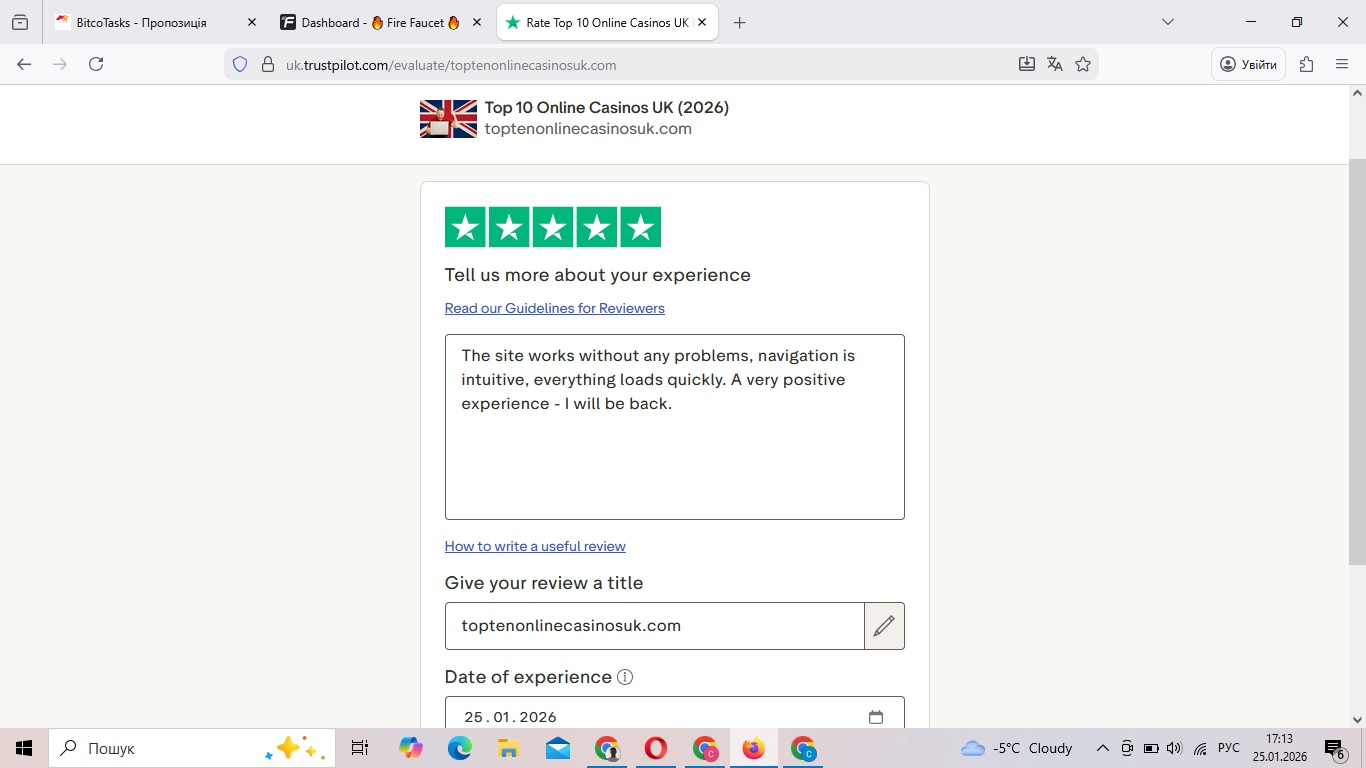Open the taskbar clock and date
This screenshot has width=1366, height=768.
[x=1279, y=748]
